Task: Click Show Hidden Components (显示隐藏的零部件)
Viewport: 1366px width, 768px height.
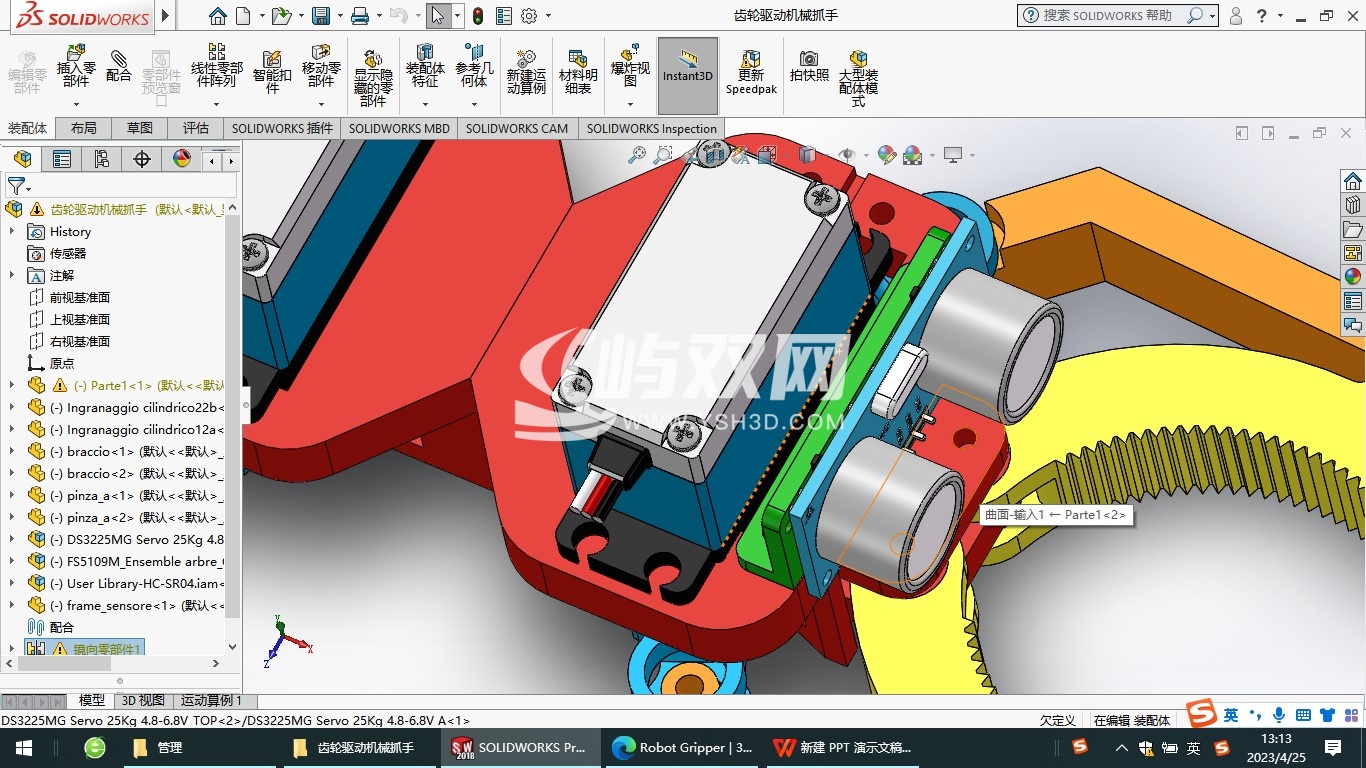Action: click(x=373, y=78)
